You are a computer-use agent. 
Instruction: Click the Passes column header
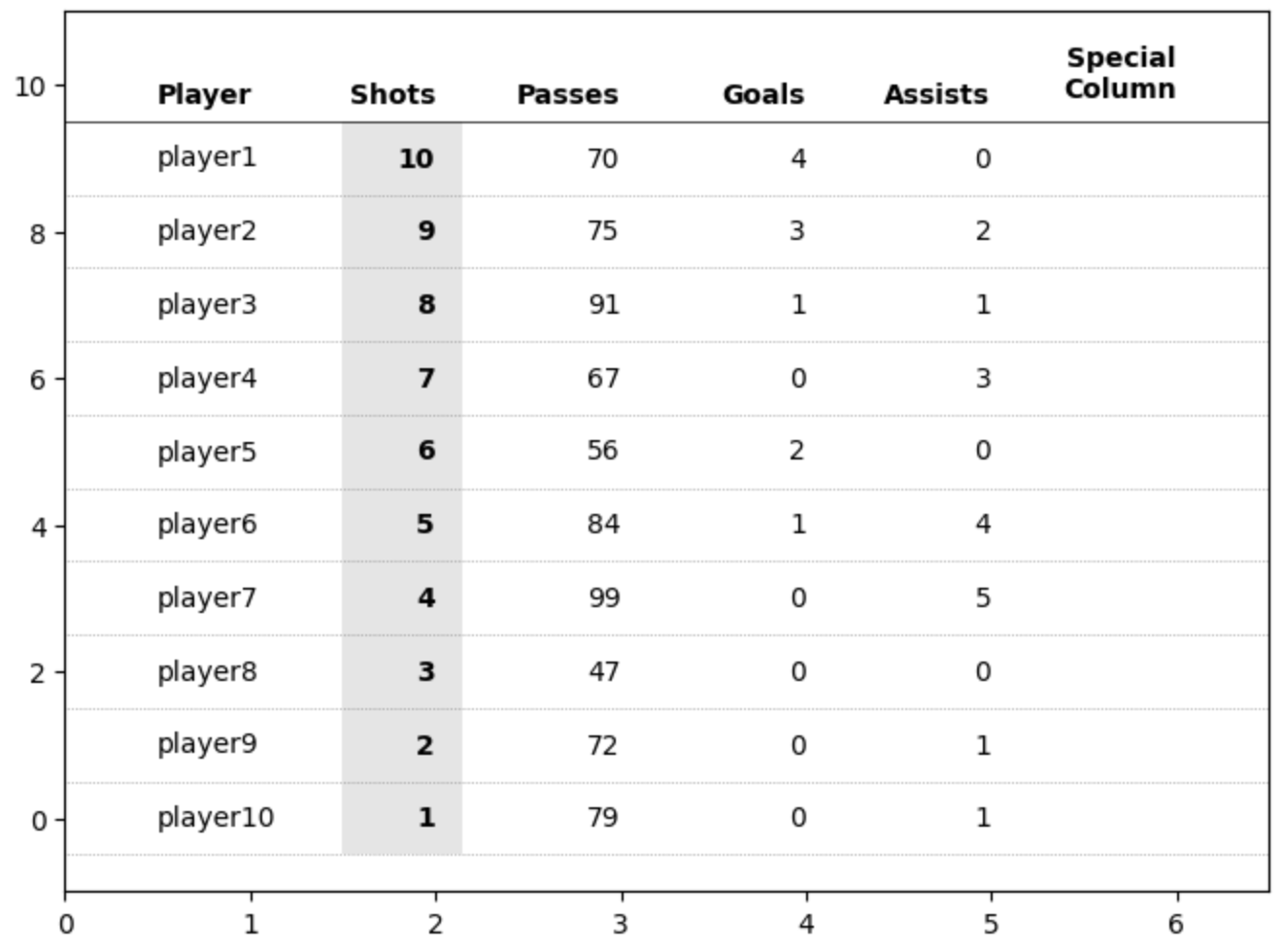[567, 95]
